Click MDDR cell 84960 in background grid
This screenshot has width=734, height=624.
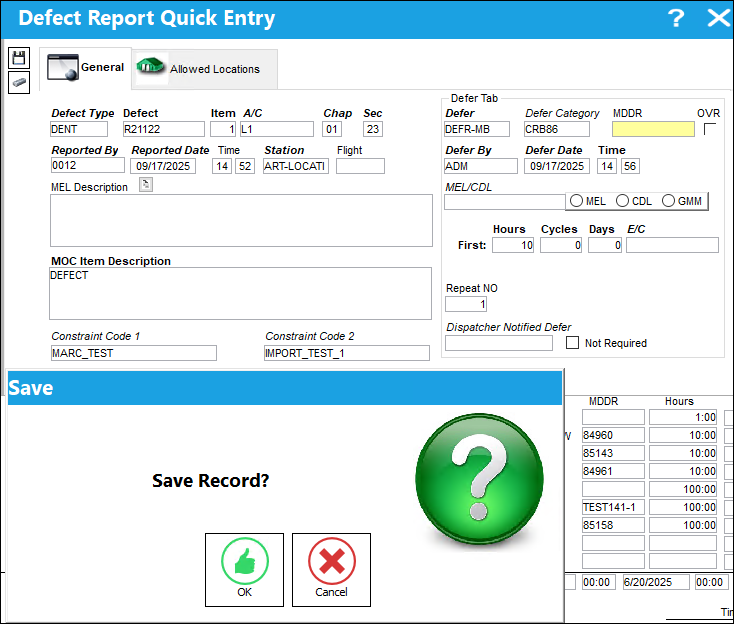[x=613, y=435]
